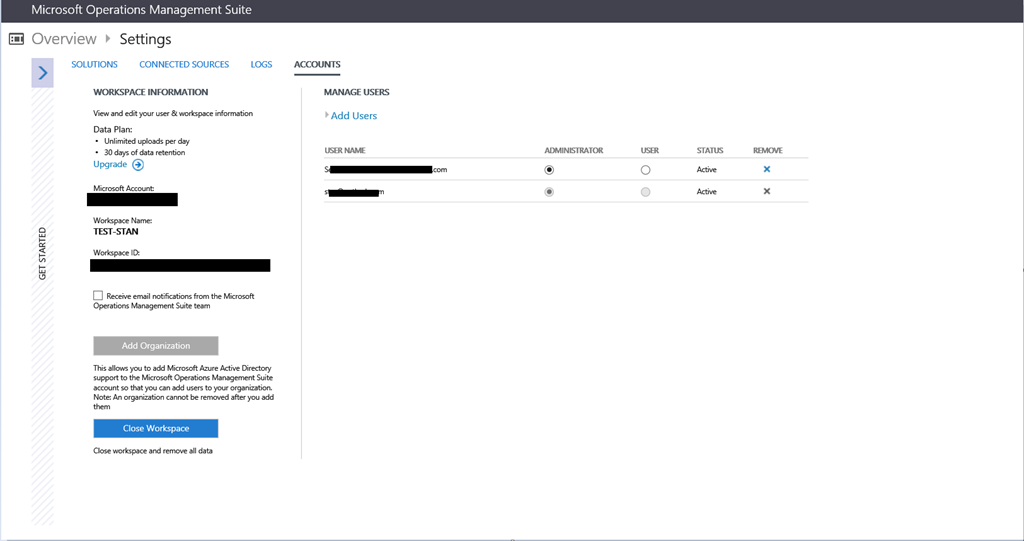Navigate back to Overview breadcrumb
This screenshot has width=1024, height=541.
click(x=64, y=39)
